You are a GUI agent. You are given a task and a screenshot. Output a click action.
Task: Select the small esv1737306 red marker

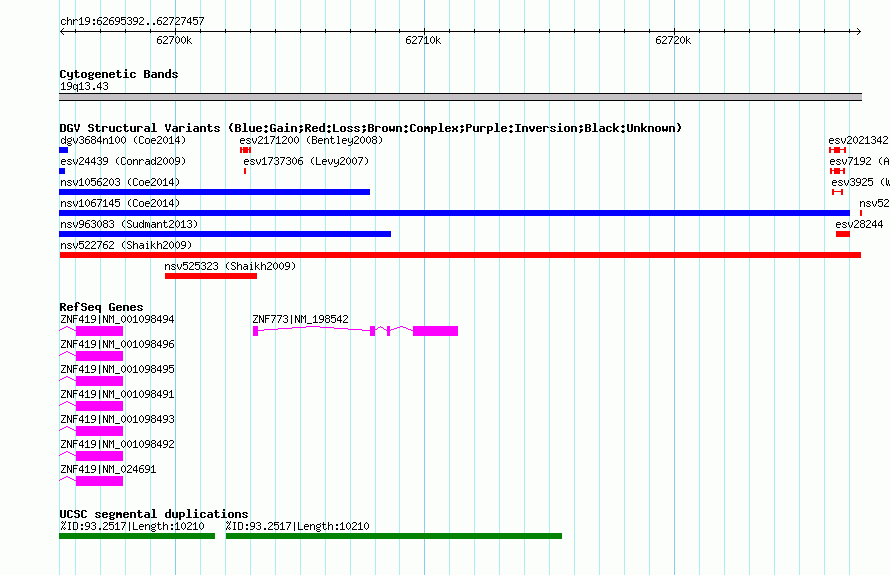pyautogui.click(x=245, y=171)
